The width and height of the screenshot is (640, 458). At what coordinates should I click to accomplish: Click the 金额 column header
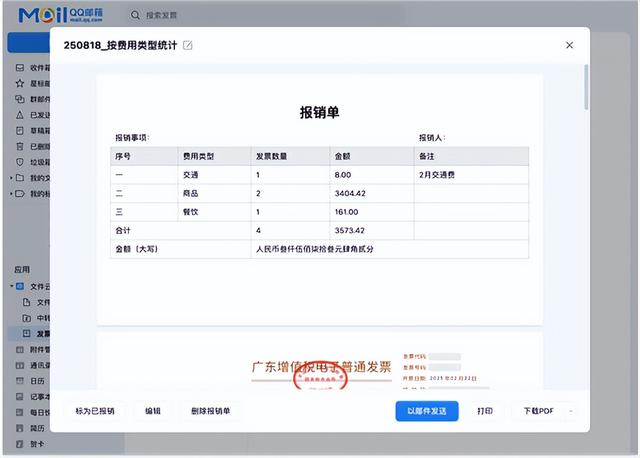pos(372,156)
